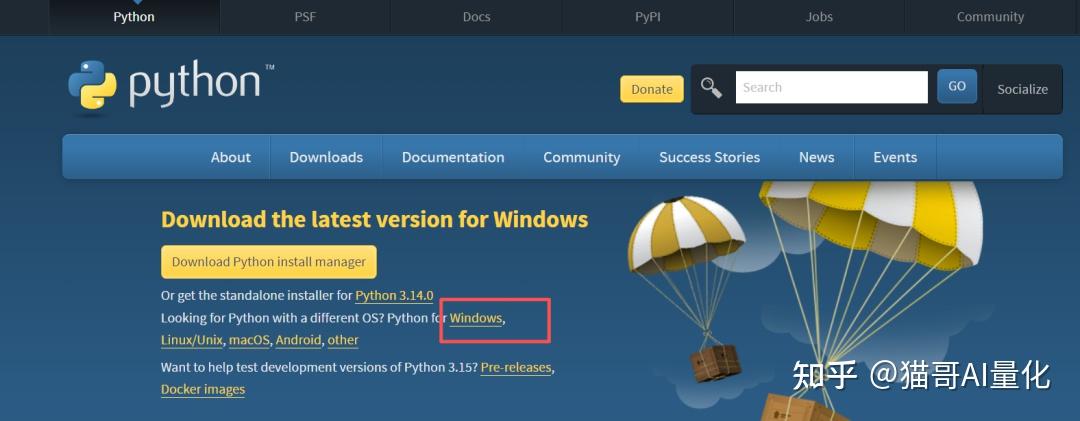This screenshot has height=421, width=1080.
Task: Click the Python logo icon
Action: pos(93,85)
